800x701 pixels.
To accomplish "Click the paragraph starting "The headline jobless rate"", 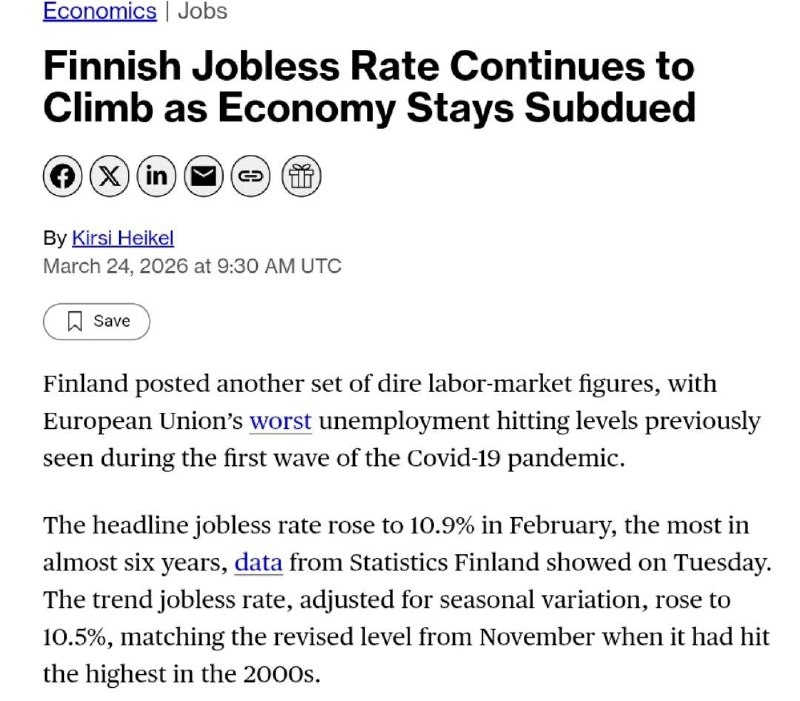I will point(400,599).
